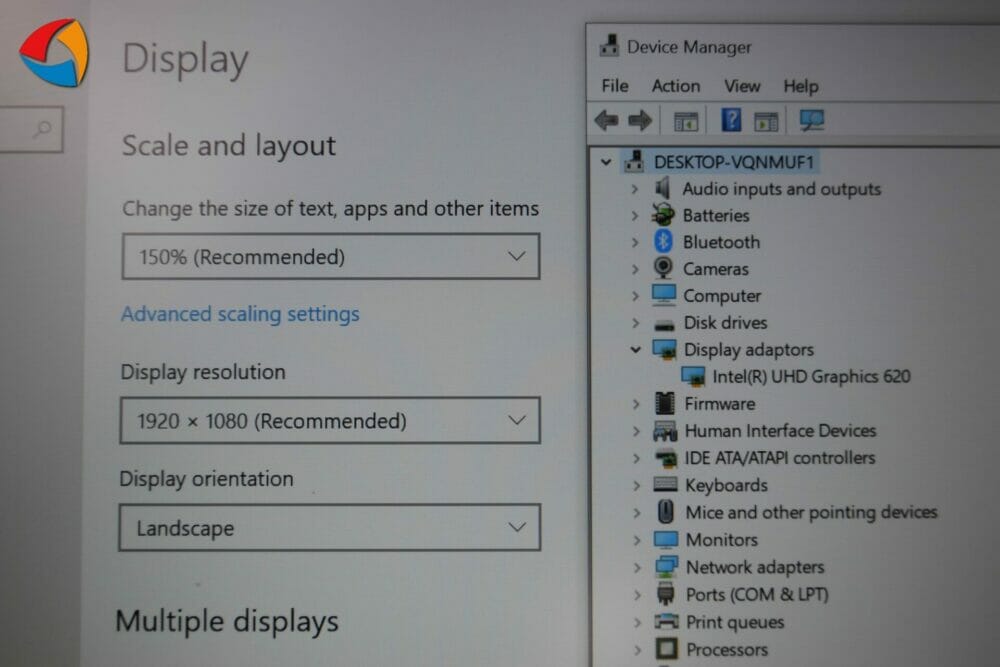Click the Human Interface Devices icon

click(x=665, y=431)
